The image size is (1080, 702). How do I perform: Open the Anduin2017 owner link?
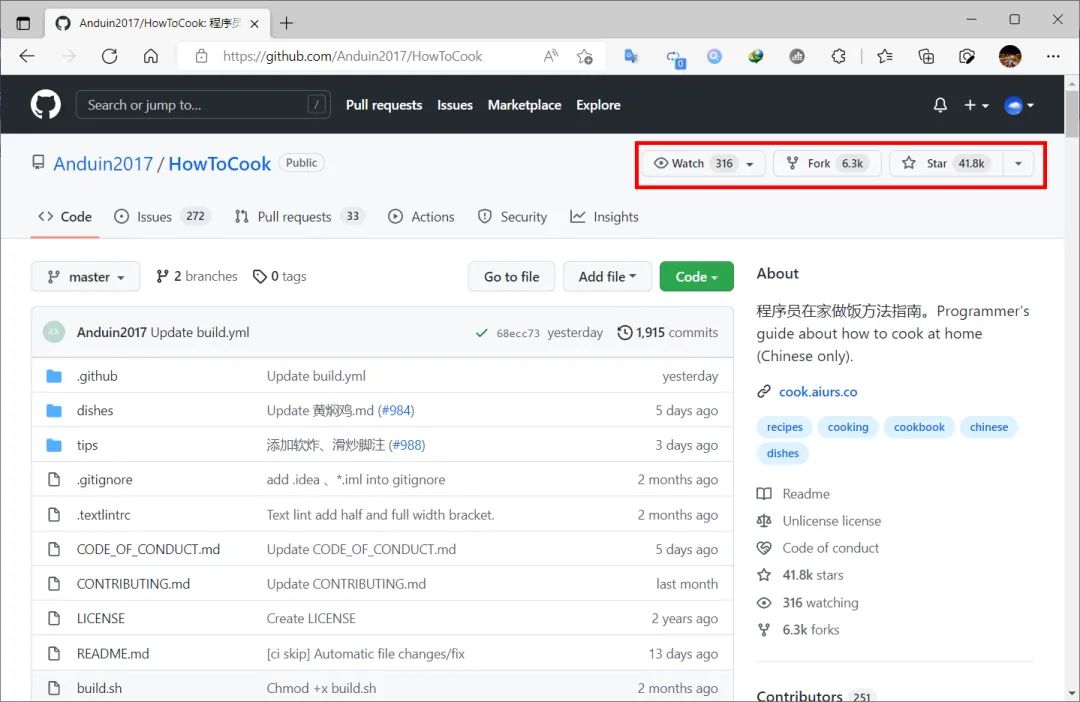tap(103, 163)
